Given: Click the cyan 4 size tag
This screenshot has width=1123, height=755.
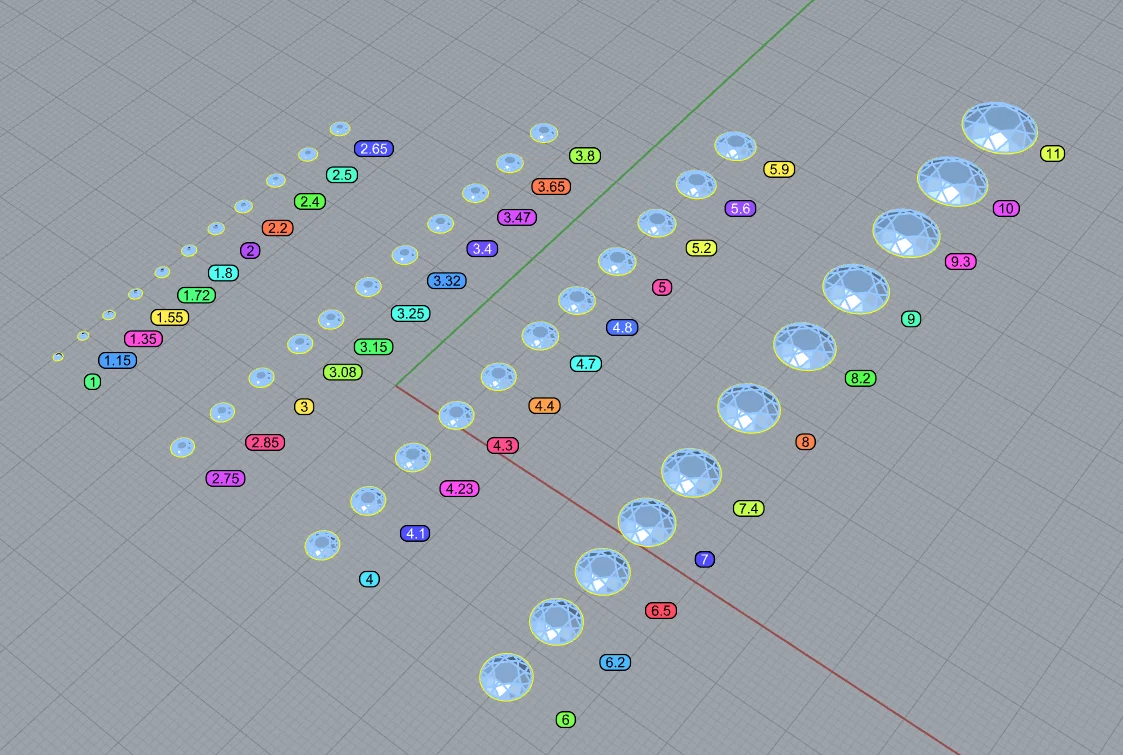Looking at the screenshot, I should [x=369, y=579].
